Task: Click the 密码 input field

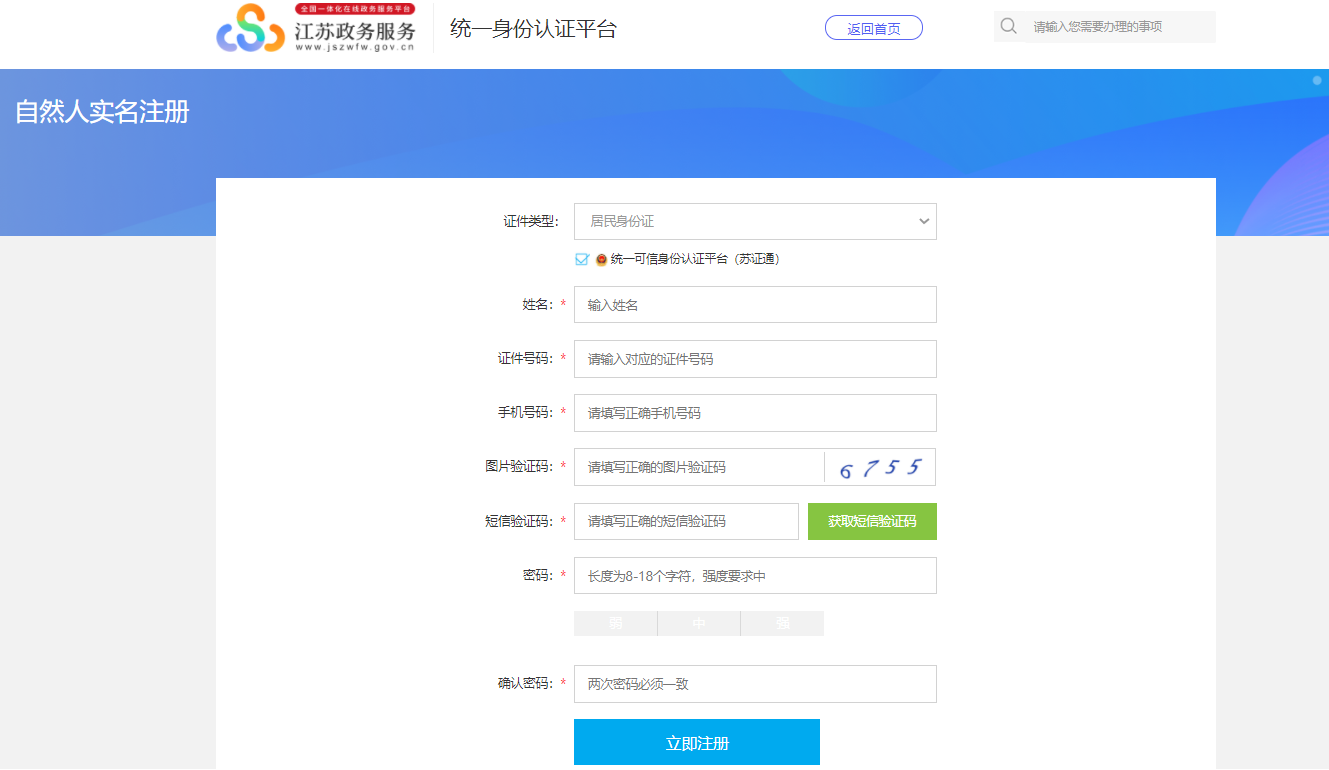Action: 755,575
